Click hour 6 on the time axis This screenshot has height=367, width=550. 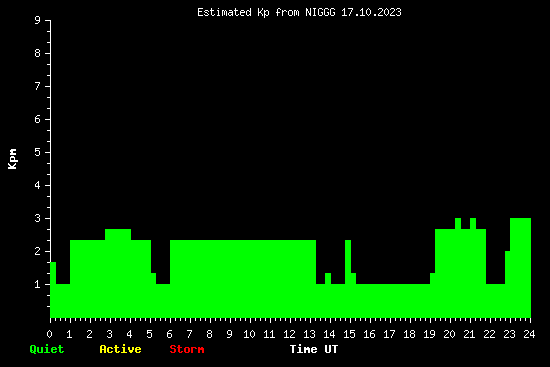click(x=169, y=334)
